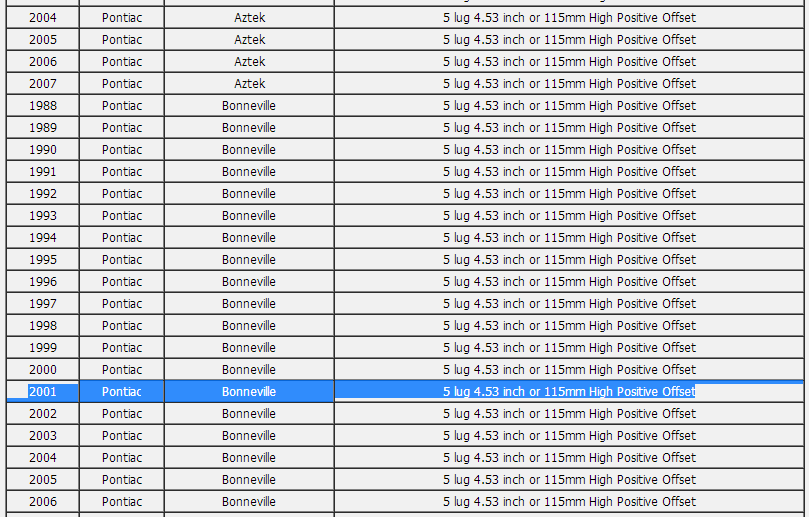Screen dimensions: 809x517
Task: Click lug pattern text in the 1994 row
Action: (569, 238)
